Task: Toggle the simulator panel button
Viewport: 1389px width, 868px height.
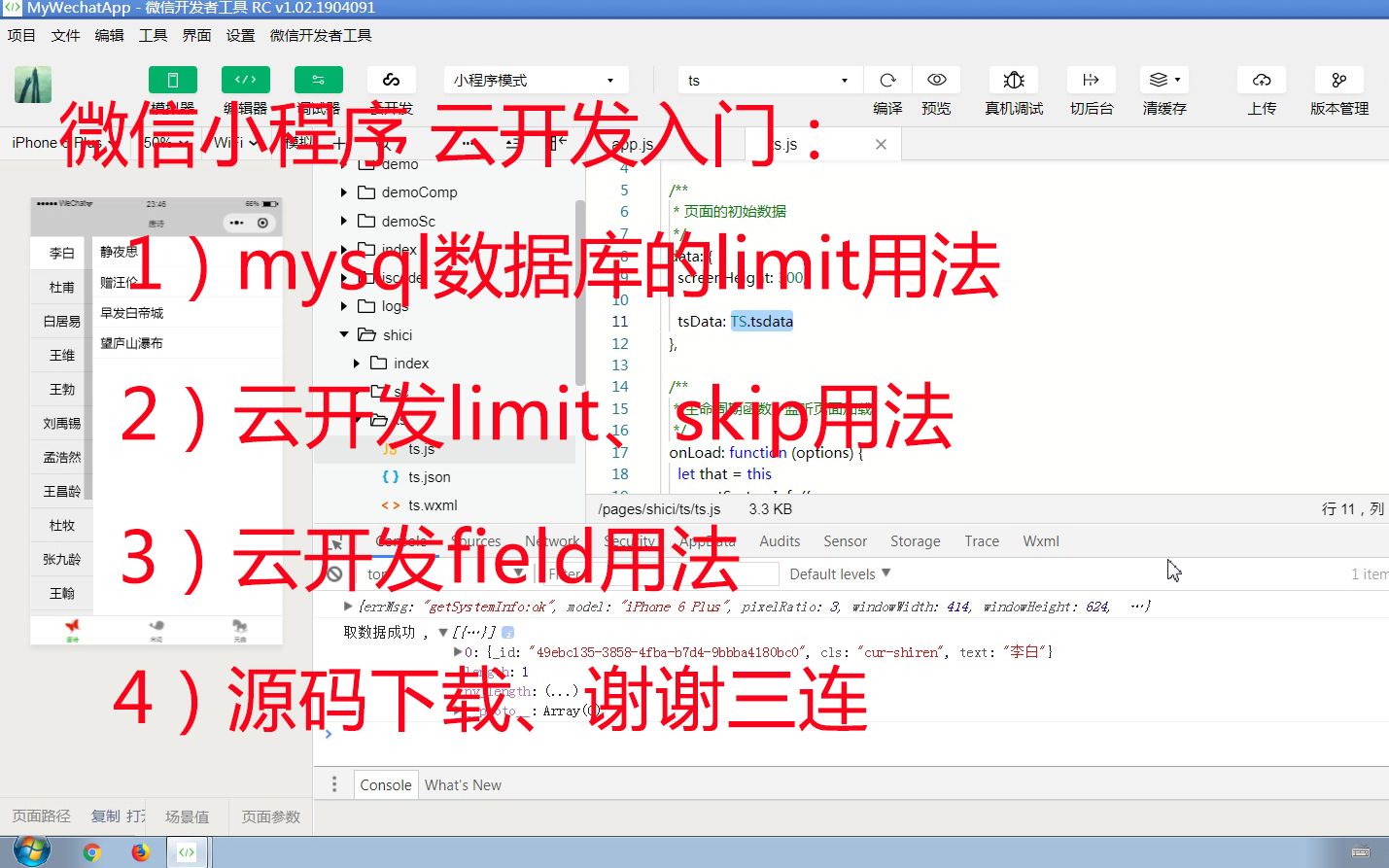Action: [x=173, y=80]
